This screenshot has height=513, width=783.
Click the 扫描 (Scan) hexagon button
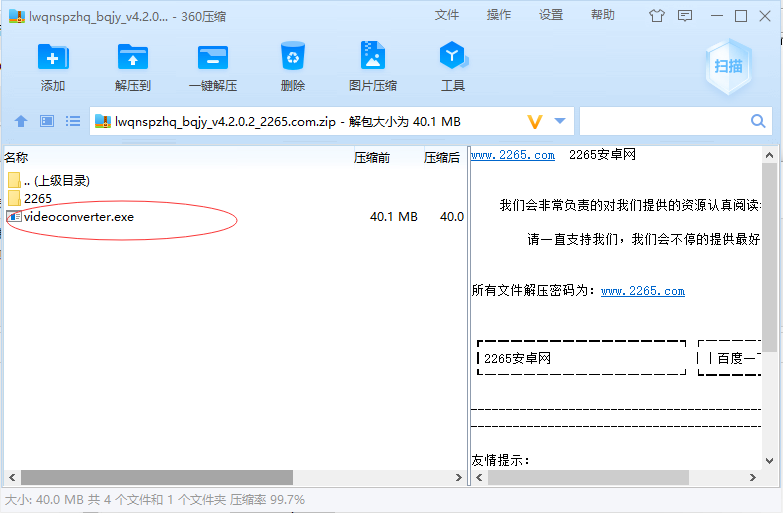728,66
